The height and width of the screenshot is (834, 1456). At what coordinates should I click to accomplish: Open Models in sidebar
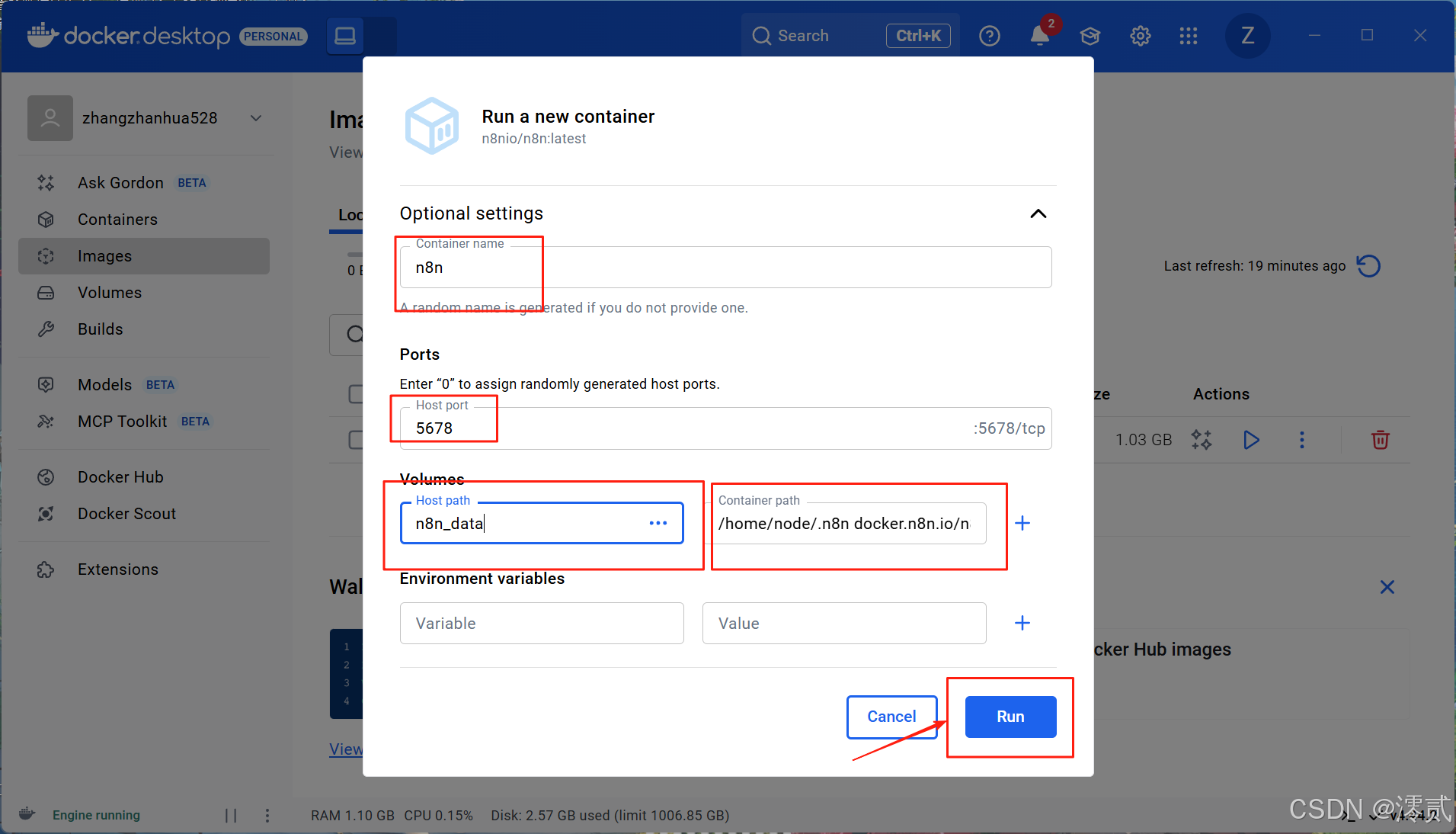144,385
